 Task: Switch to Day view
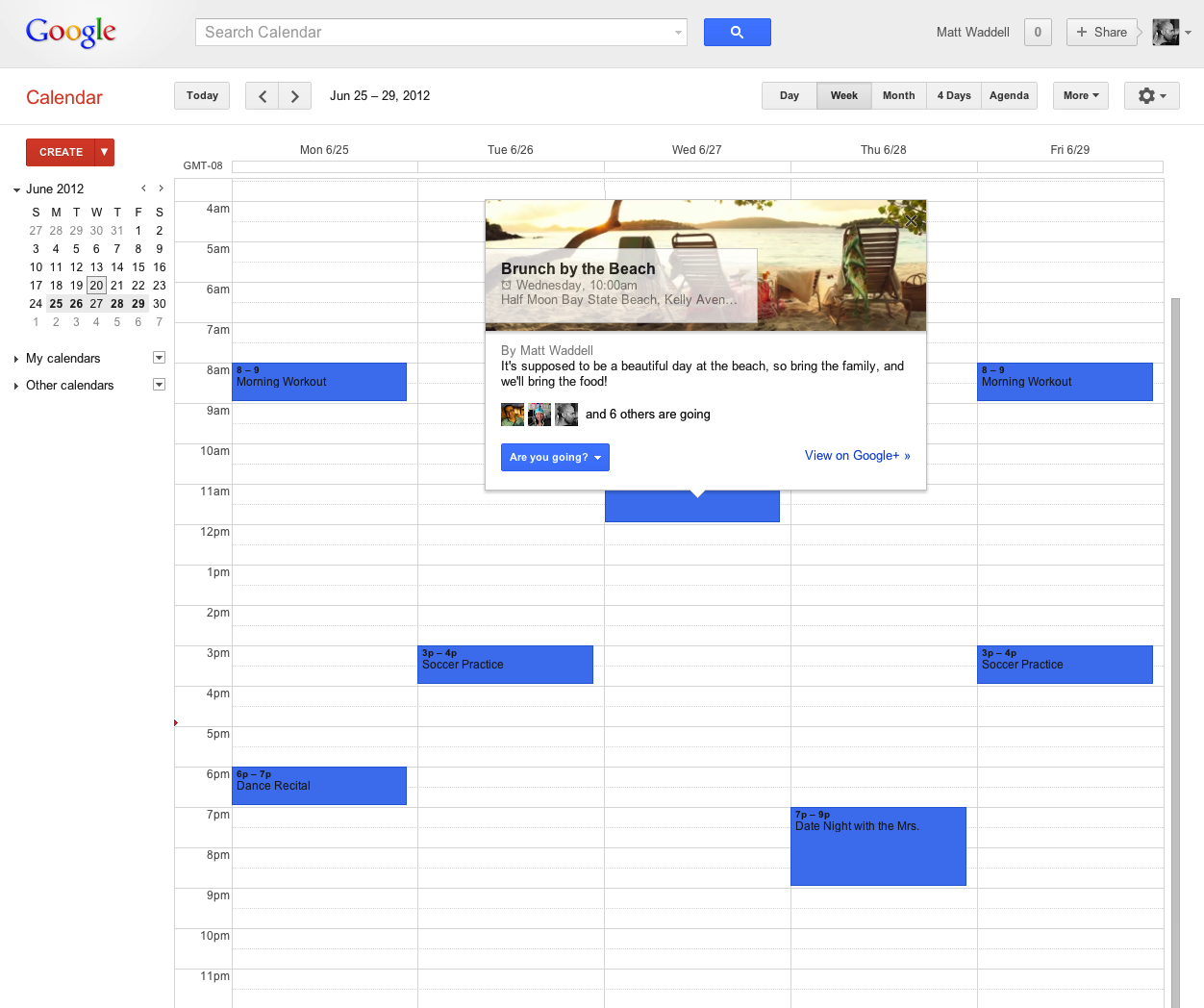(x=789, y=95)
